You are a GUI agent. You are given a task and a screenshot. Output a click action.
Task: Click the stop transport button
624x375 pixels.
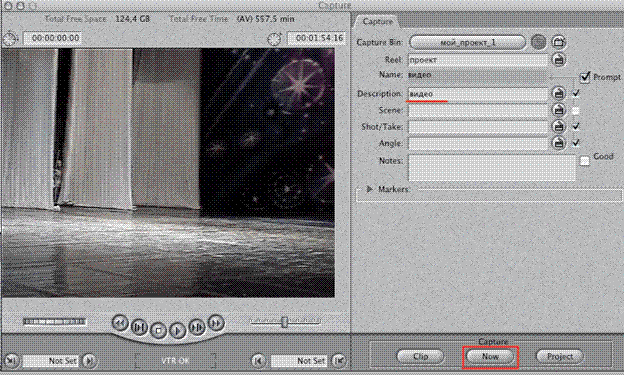pyautogui.click(x=158, y=330)
